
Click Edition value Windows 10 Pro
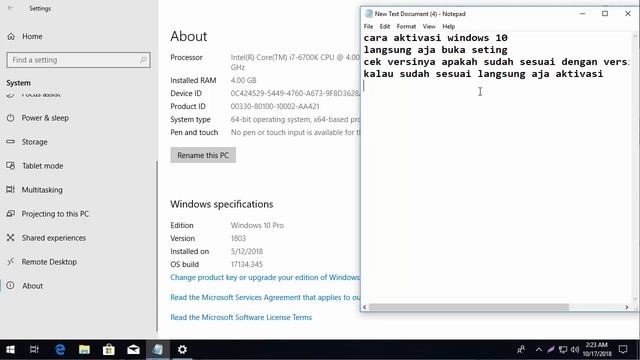click(x=257, y=225)
